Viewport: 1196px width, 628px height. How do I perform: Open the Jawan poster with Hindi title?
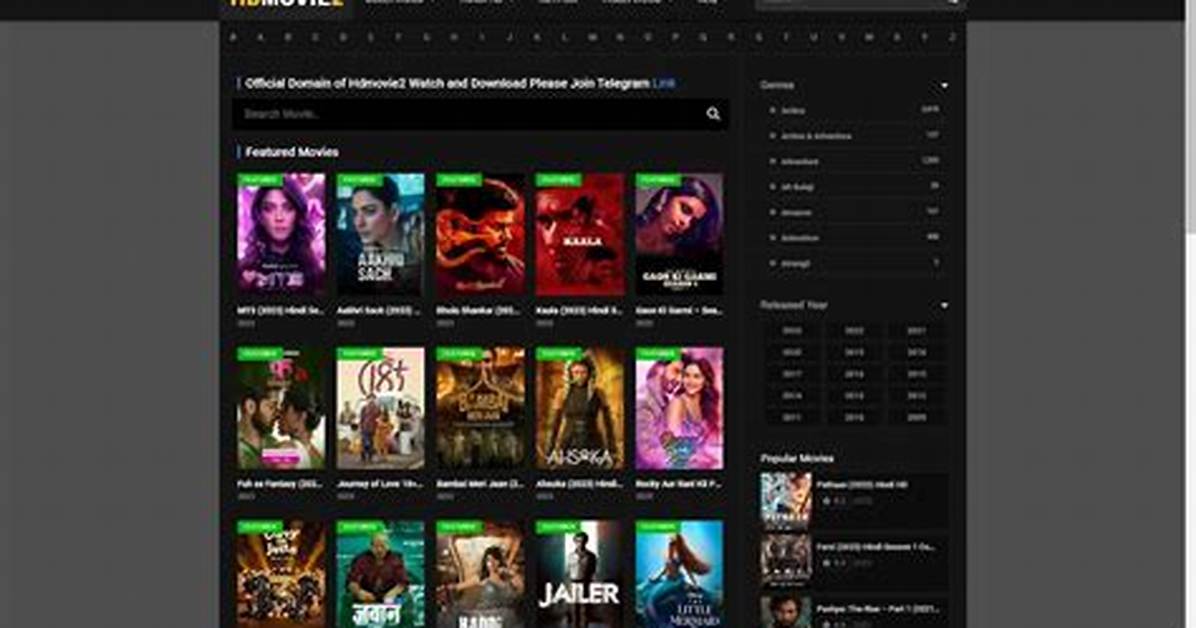click(380, 574)
